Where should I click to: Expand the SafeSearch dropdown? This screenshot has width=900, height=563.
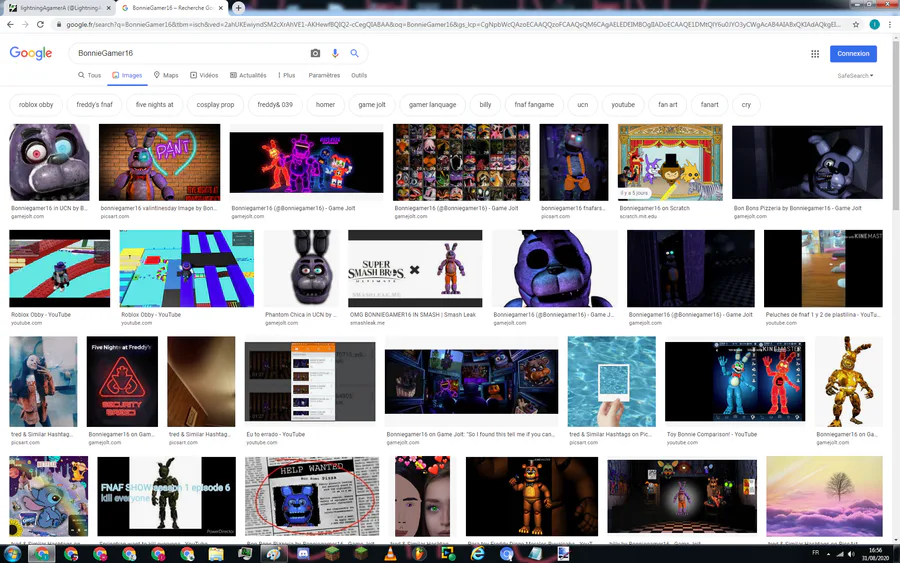point(855,76)
